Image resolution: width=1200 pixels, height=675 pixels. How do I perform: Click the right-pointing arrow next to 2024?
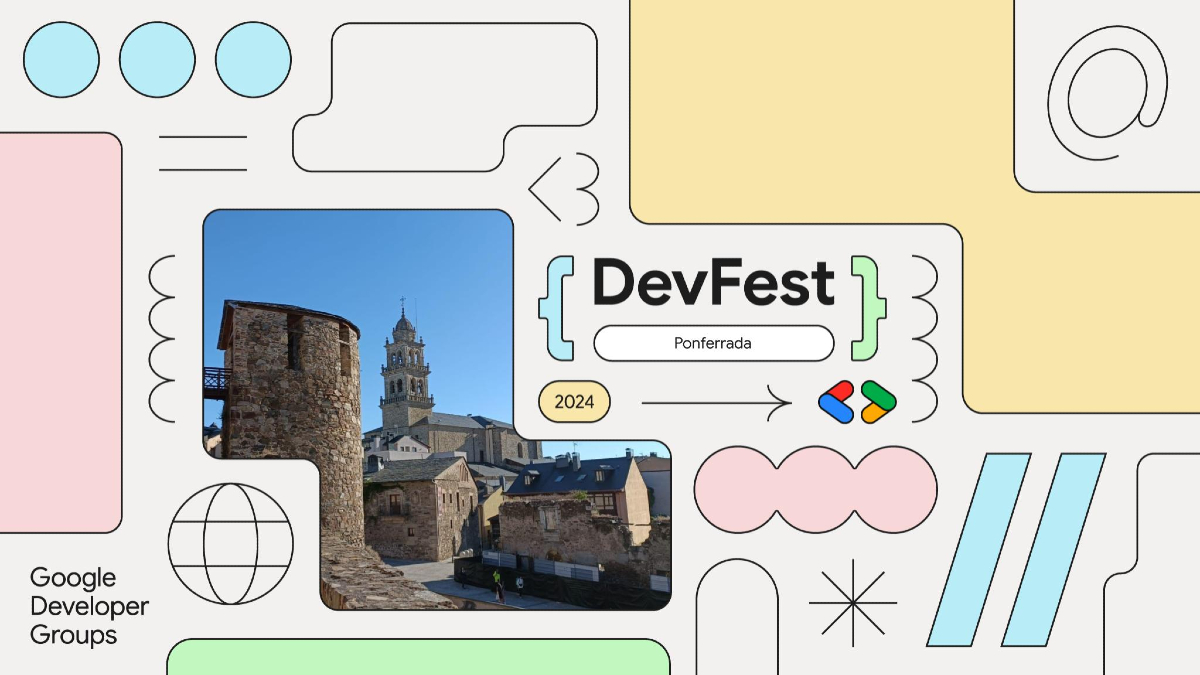coord(716,403)
